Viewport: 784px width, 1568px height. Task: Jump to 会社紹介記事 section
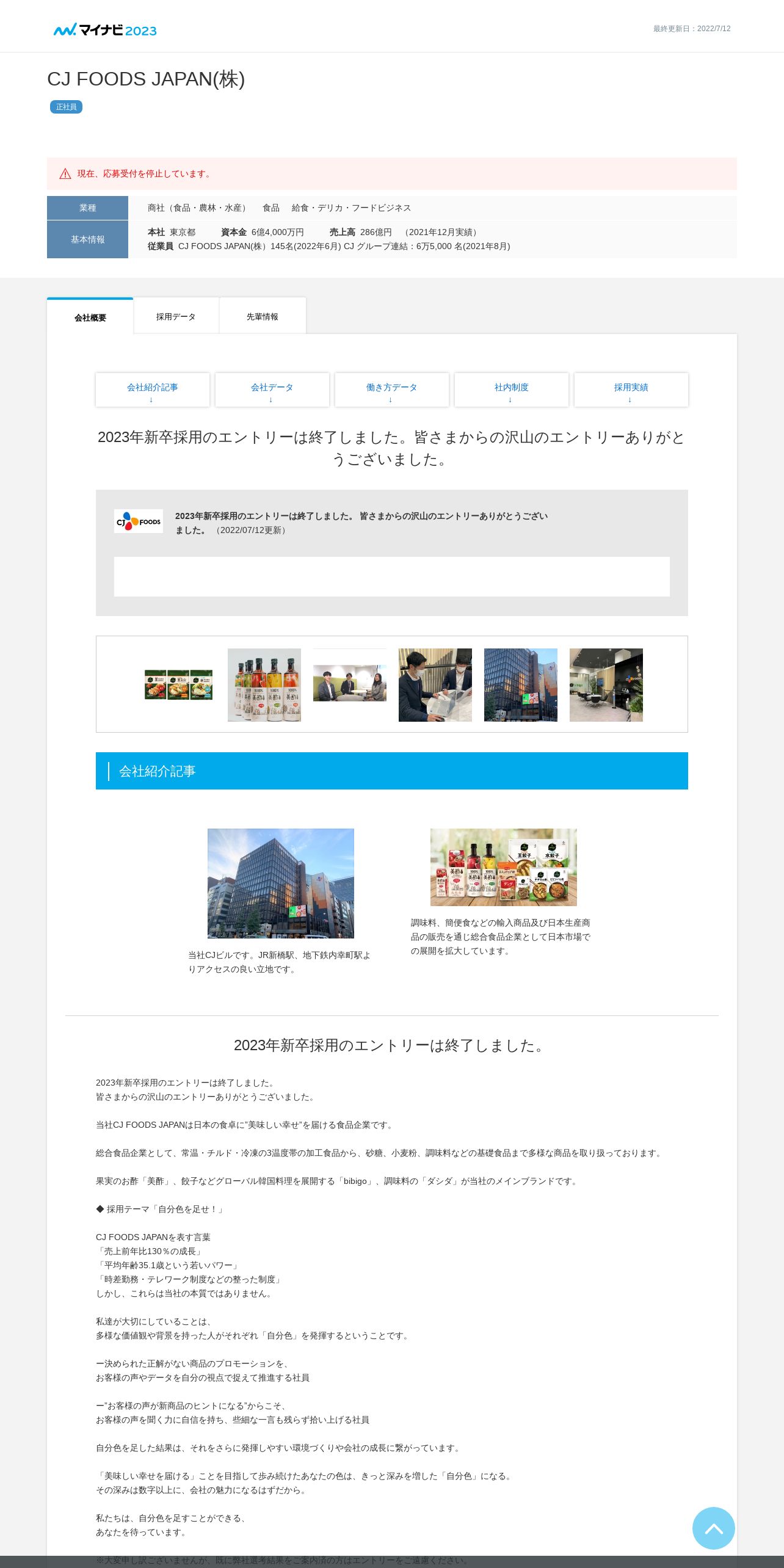pos(153,390)
